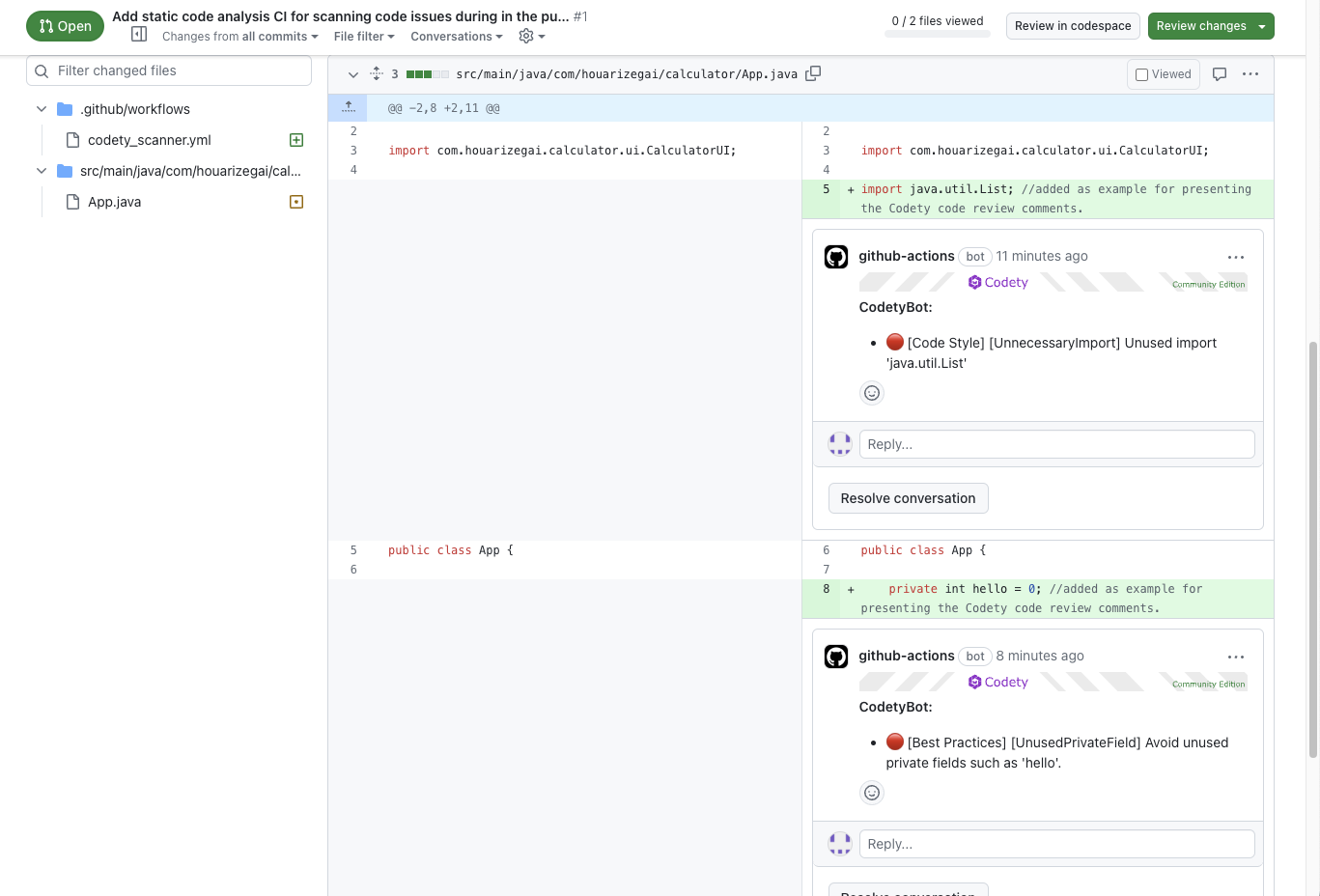Click github-actions avatar on first comment

836,257
